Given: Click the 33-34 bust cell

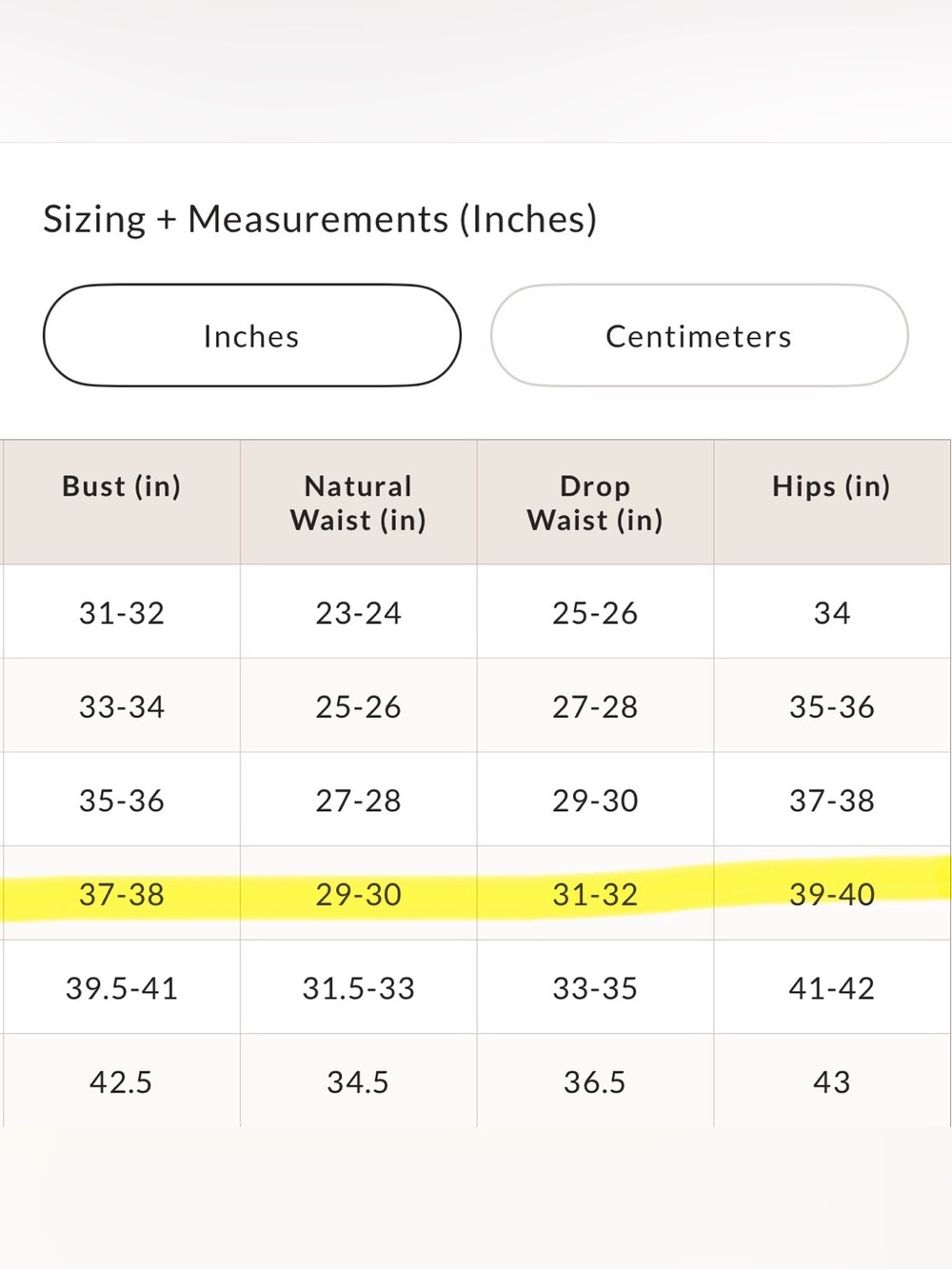Looking at the screenshot, I should coord(121,706).
